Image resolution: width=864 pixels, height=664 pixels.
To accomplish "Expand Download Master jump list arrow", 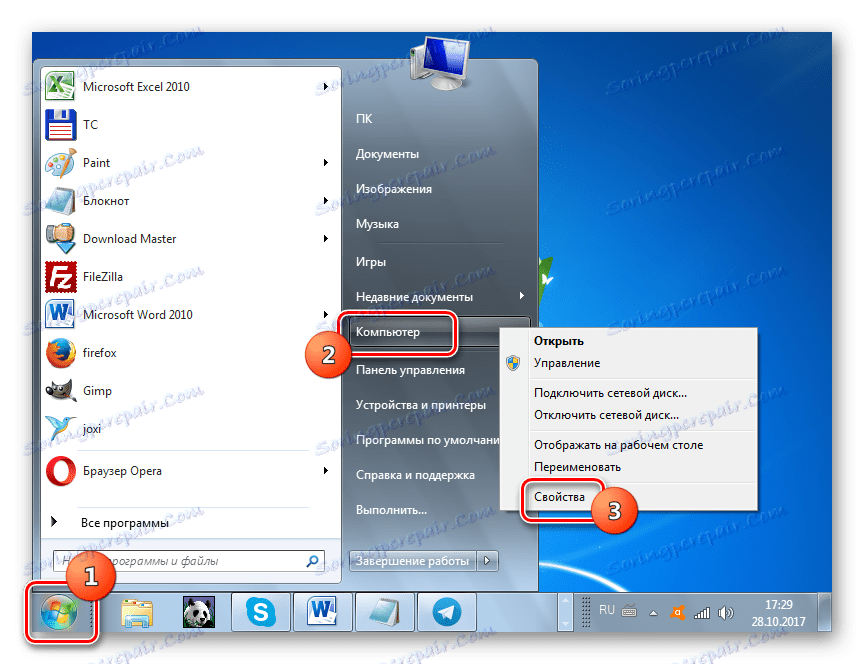I will click(x=326, y=239).
